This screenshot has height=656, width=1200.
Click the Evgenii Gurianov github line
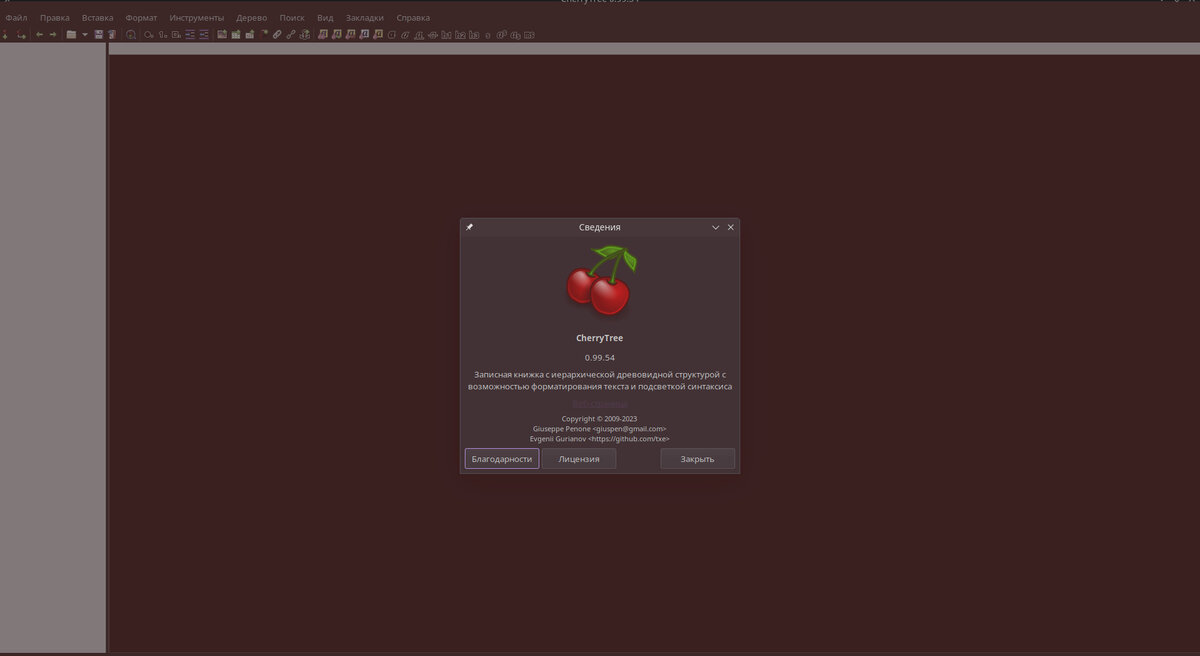600,439
